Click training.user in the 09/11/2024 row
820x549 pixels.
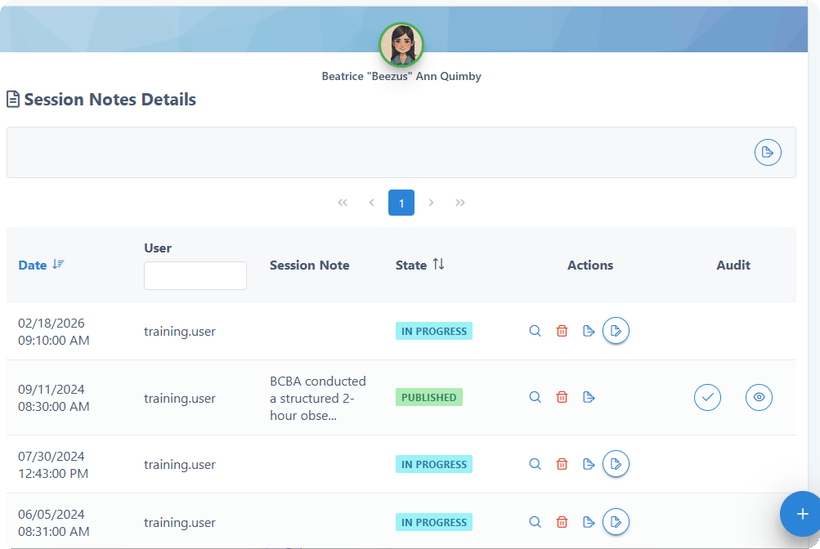point(179,398)
